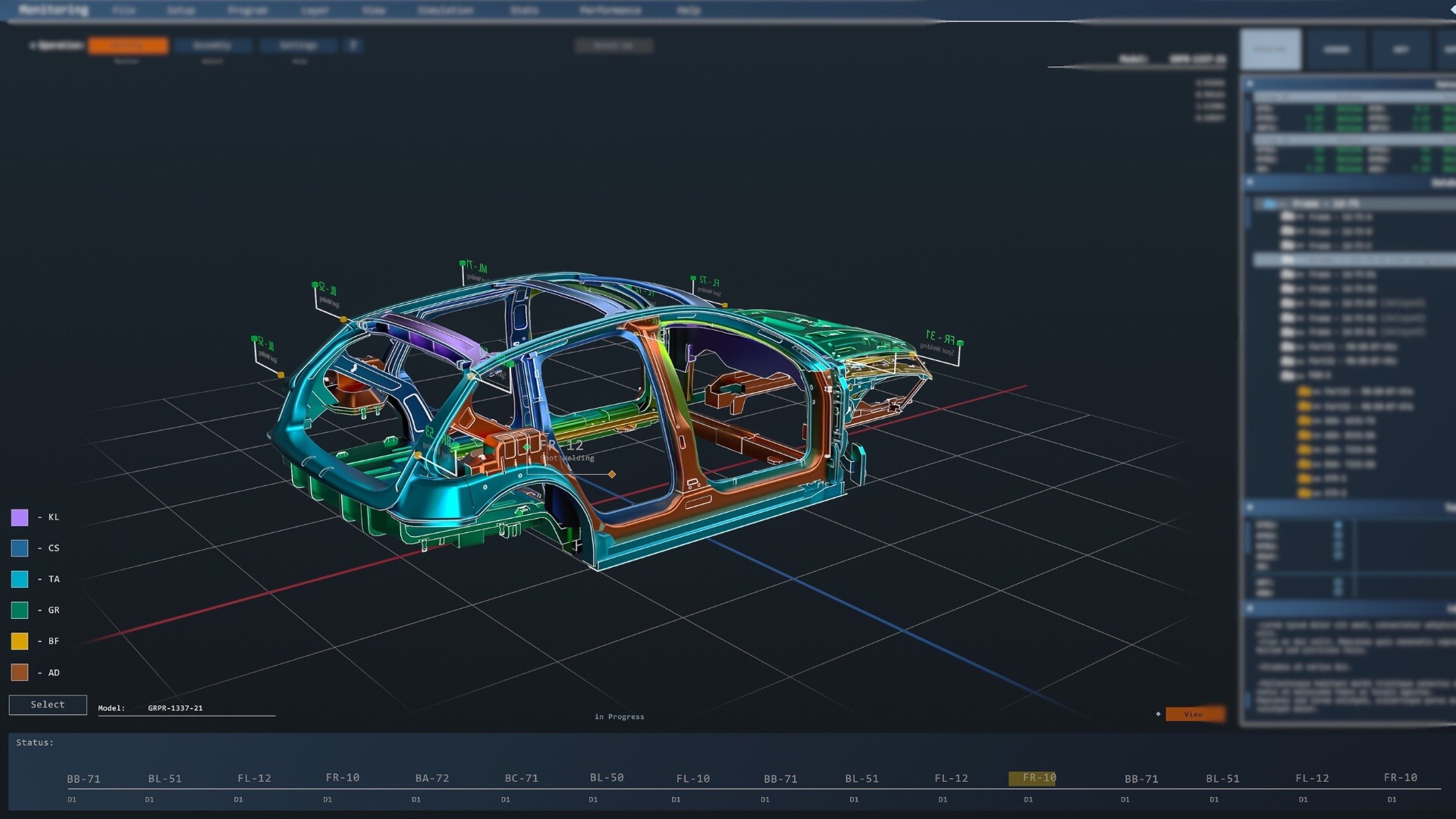Collapse the Operation section using its arrow
1456x819 pixels.
[x=32, y=45]
